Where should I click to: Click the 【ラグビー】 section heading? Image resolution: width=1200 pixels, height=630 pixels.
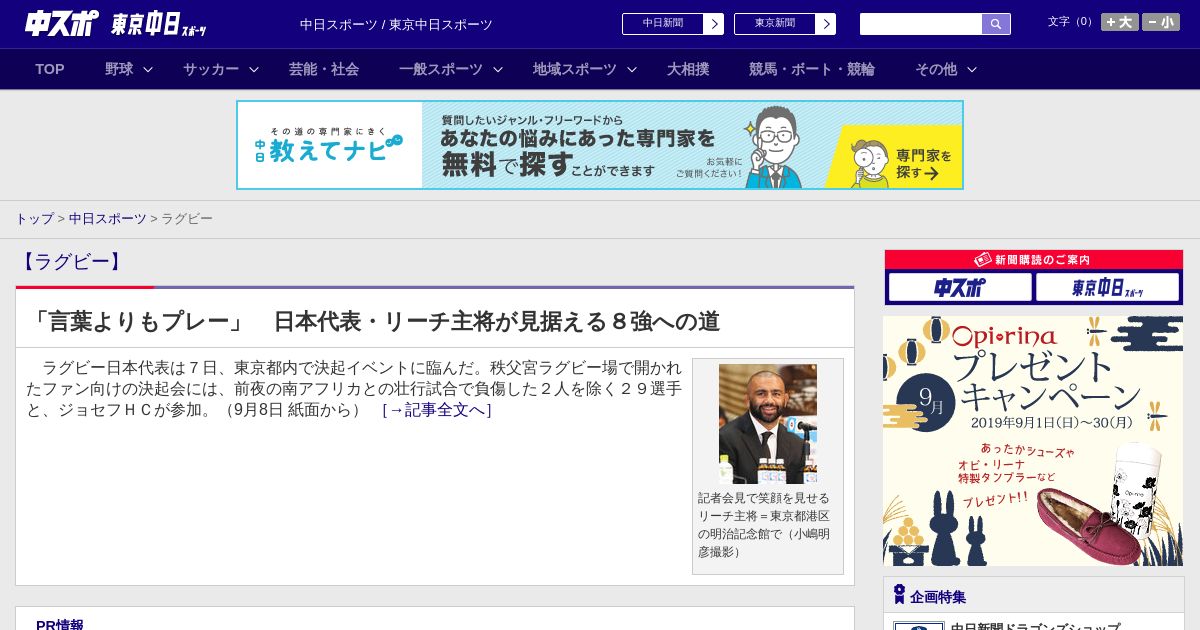(71, 262)
